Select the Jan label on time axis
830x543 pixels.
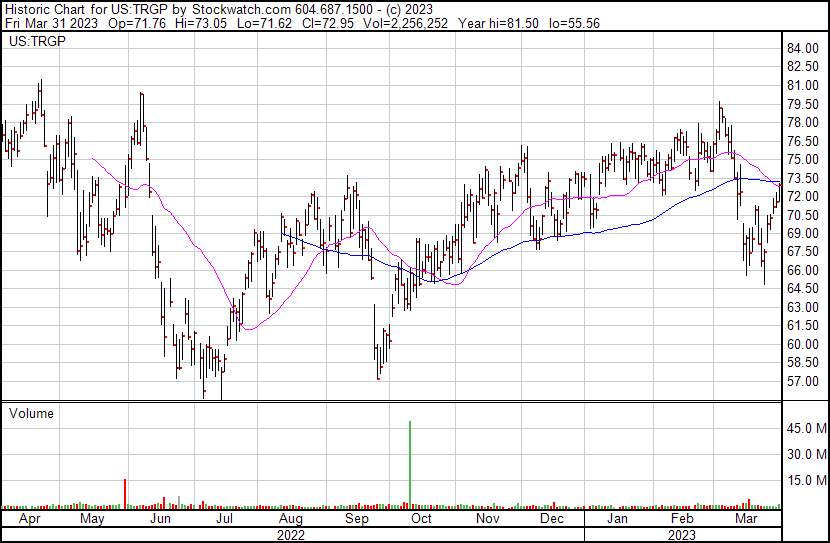617,520
